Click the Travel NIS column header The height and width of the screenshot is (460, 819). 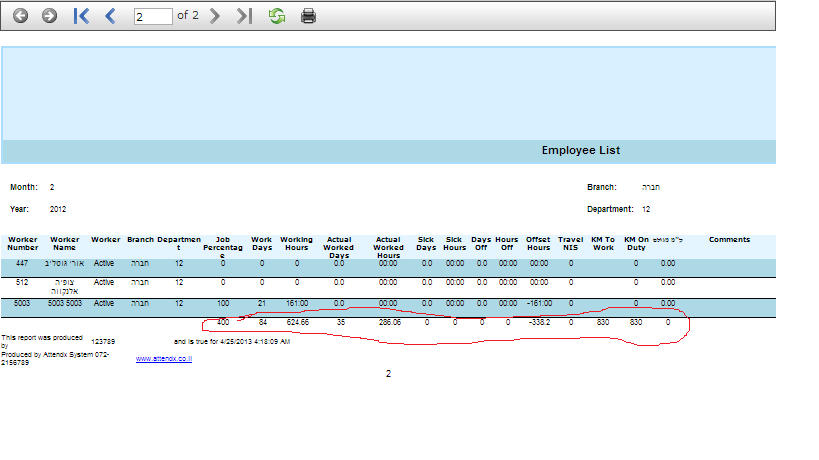pos(570,244)
